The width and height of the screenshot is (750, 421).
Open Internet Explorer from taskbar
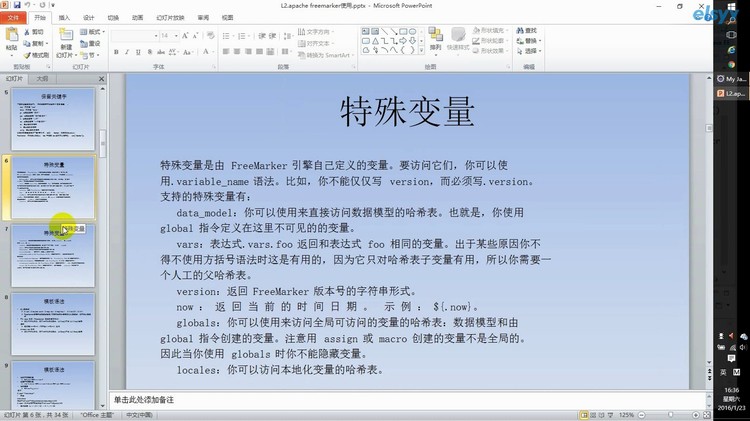coord(731,49)
